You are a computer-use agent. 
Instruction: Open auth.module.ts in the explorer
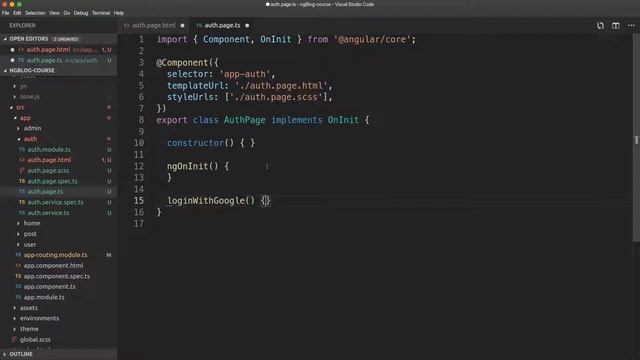click(58, 149)
